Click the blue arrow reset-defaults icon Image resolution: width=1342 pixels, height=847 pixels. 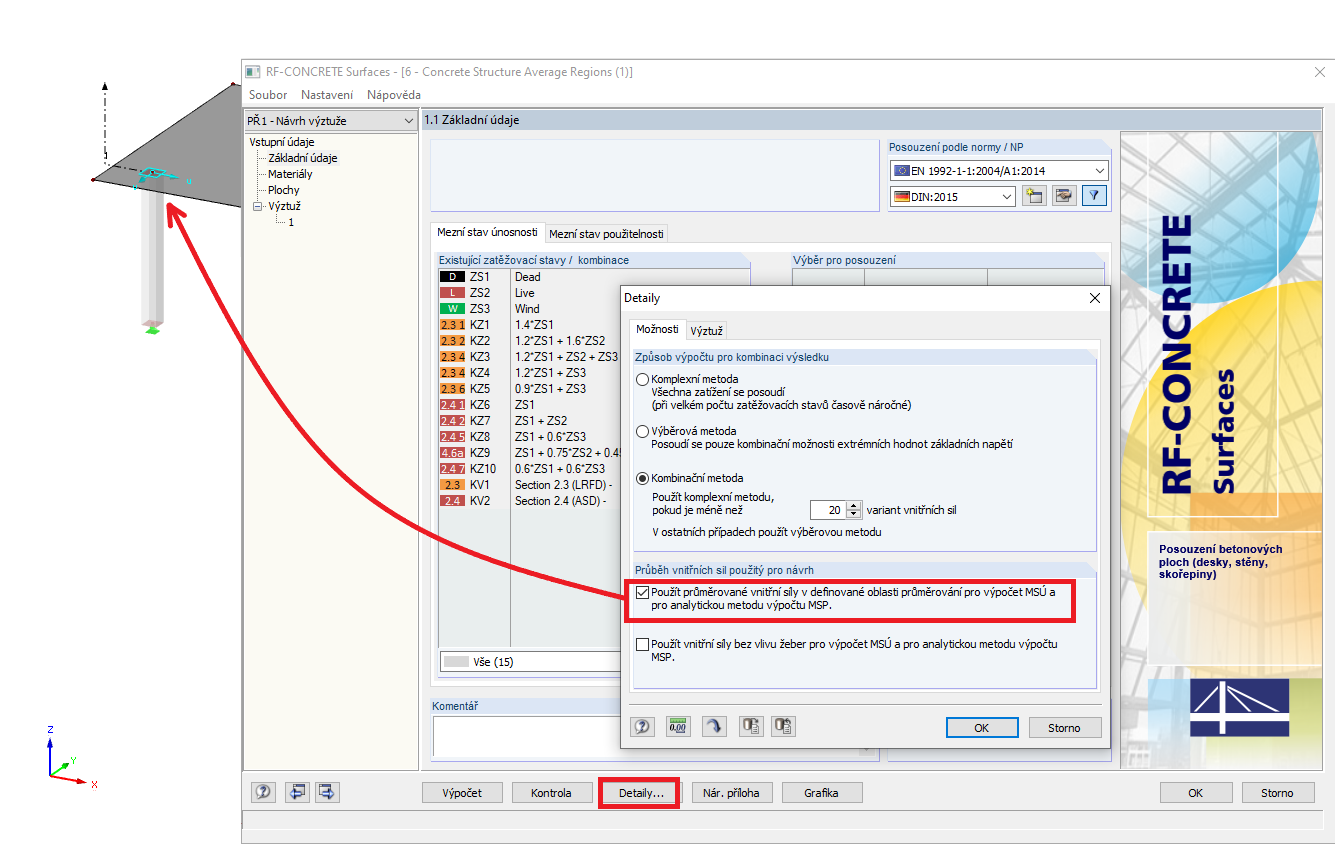click(714, 727)
